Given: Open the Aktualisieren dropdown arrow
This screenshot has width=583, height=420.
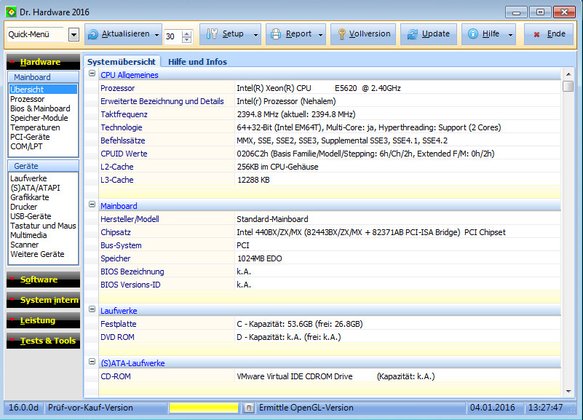Looking at the screenshot, I should click(157, 35).
